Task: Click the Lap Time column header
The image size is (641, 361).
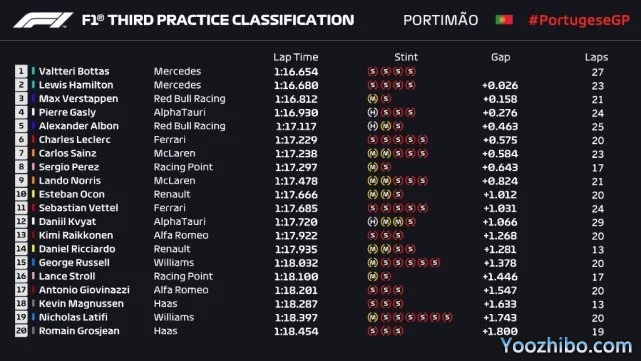Action: [296, 57]
